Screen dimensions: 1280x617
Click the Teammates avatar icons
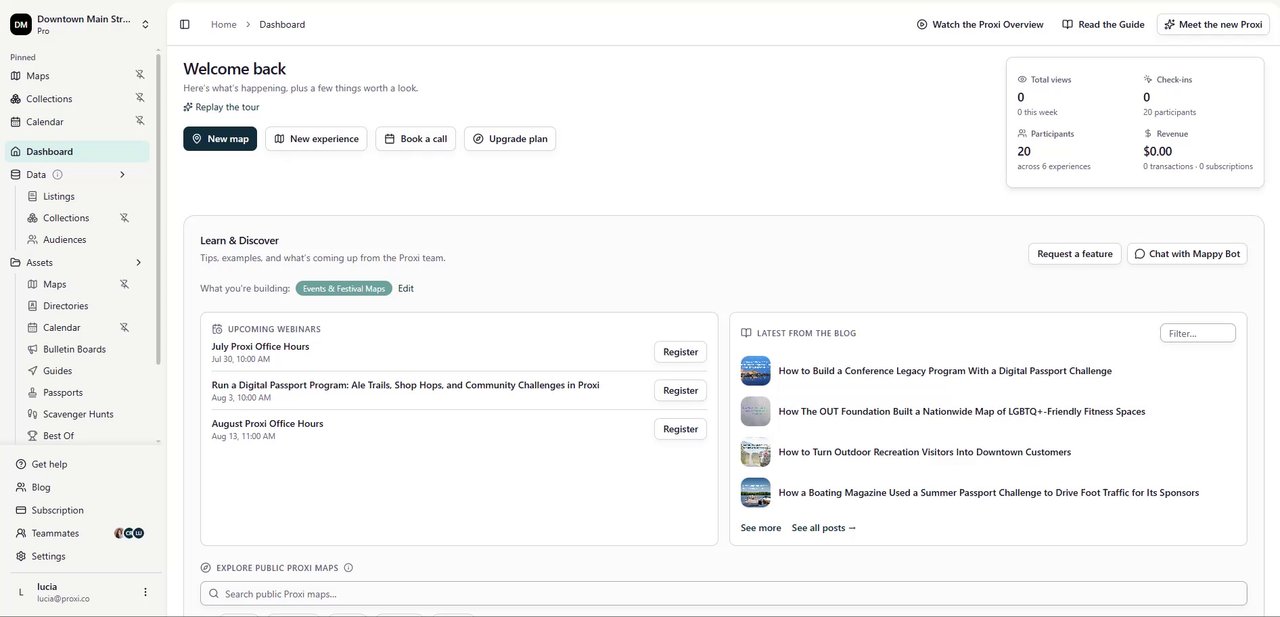pos(129,533)
